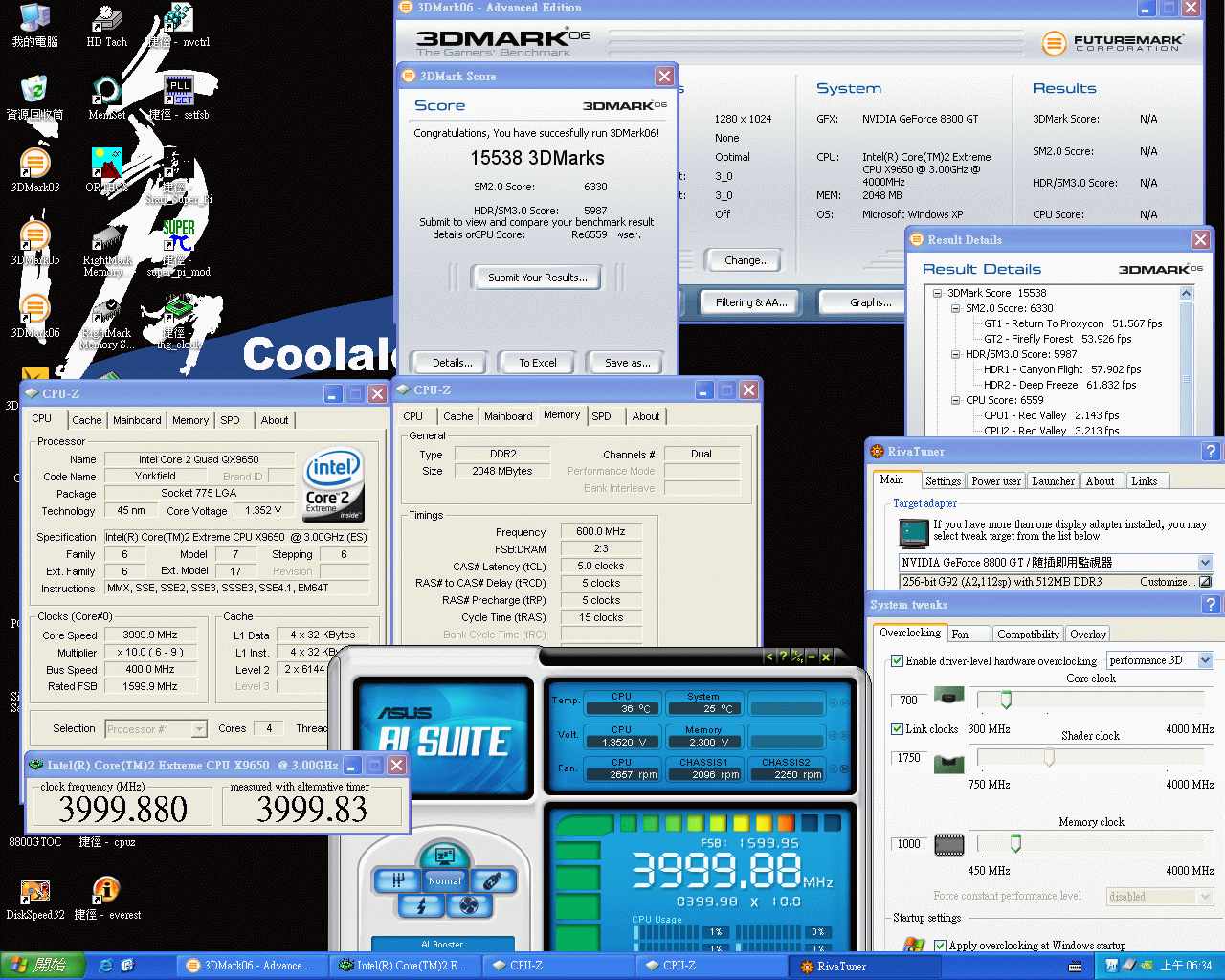The image size is (1225, 980).
Task: Click the Internet Explorer quick launch icon
Action: tap(106, 966)
